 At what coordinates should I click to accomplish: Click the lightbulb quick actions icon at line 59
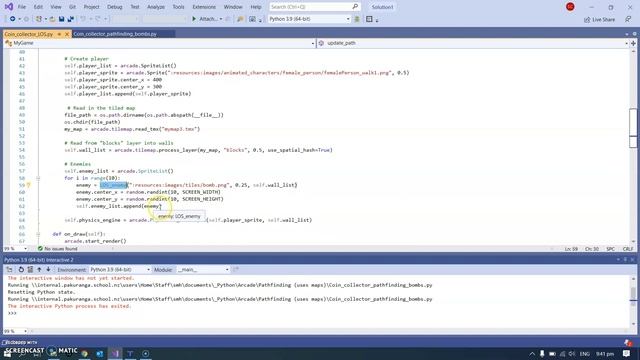point(29,185)
